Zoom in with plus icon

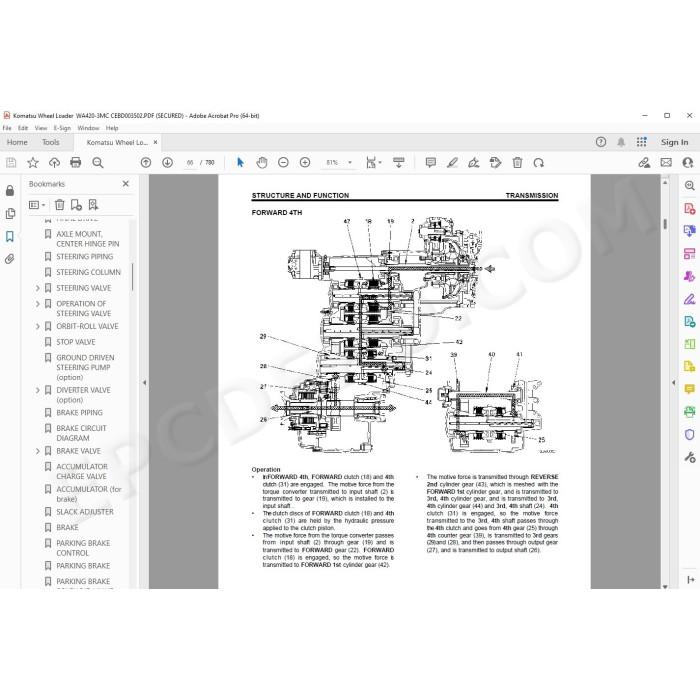point(305,163)
